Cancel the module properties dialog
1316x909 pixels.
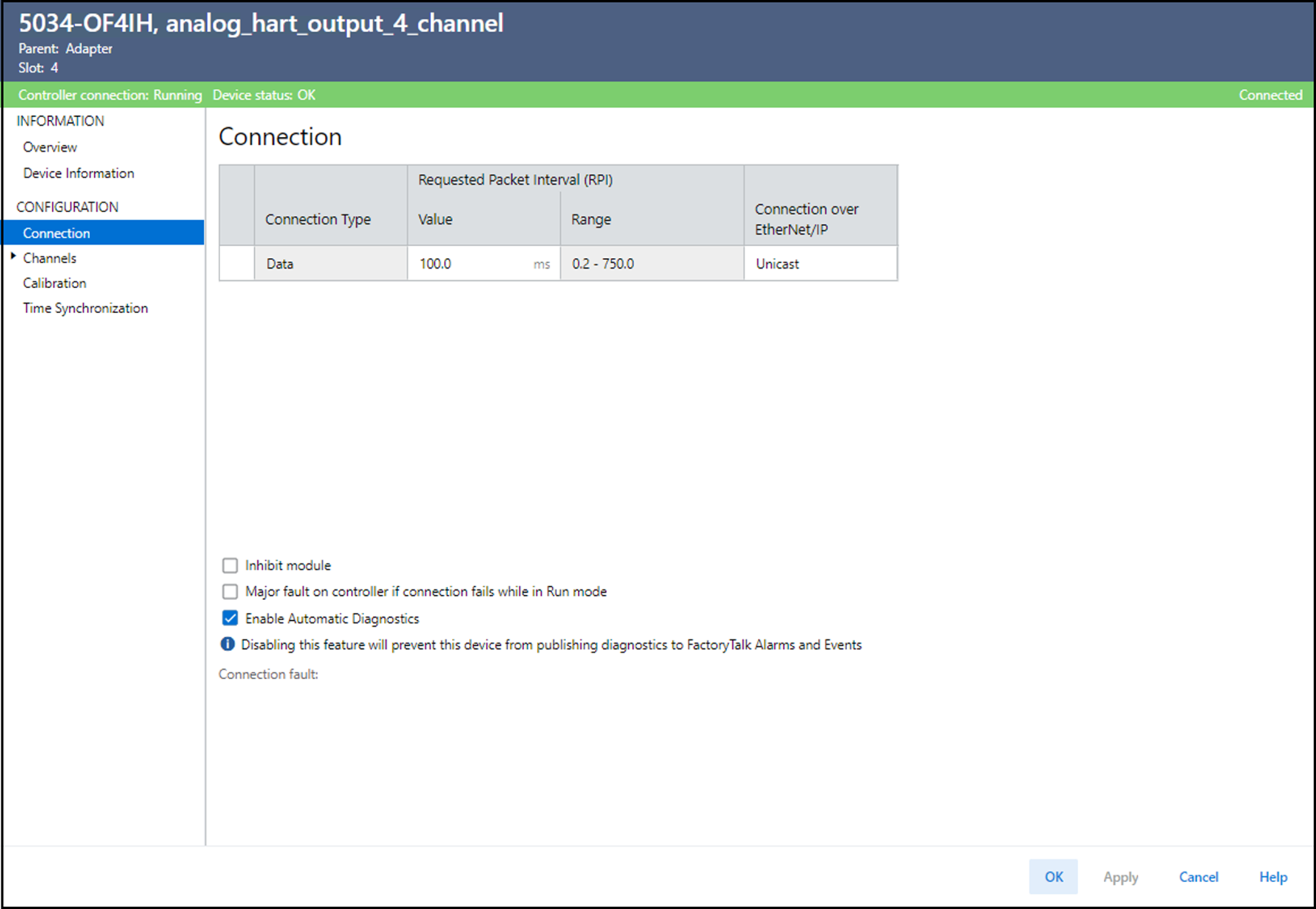tap(1198, 877)
